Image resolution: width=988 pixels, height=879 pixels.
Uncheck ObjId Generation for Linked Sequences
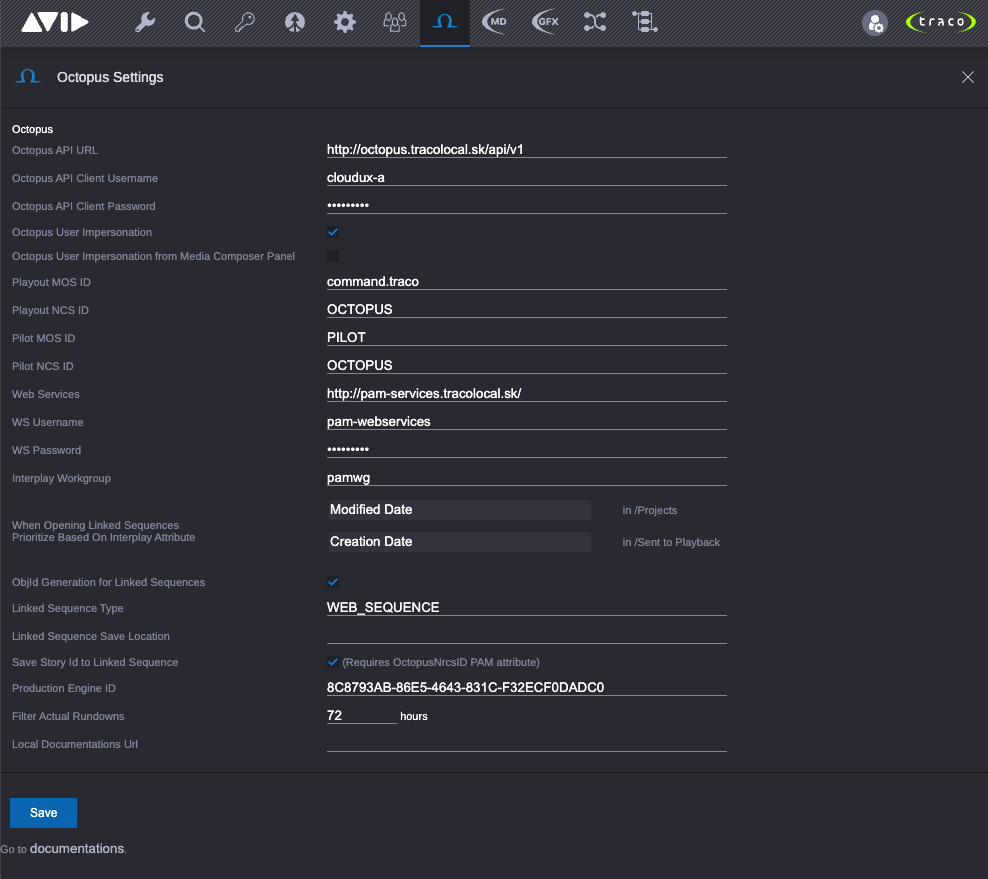tap(332, 581)
